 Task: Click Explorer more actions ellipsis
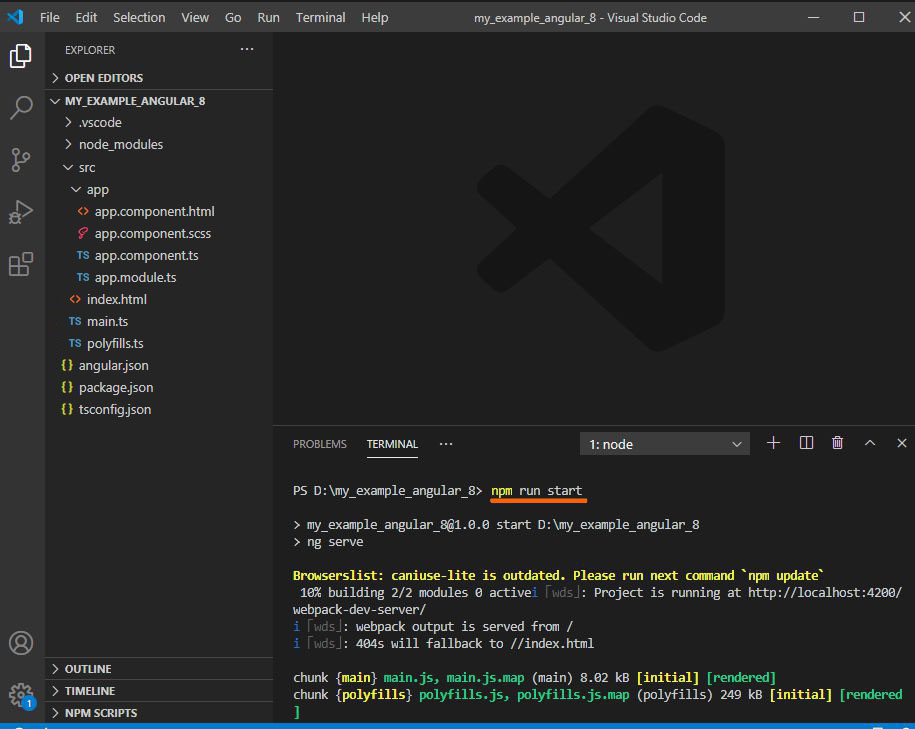tap(247, 49)
